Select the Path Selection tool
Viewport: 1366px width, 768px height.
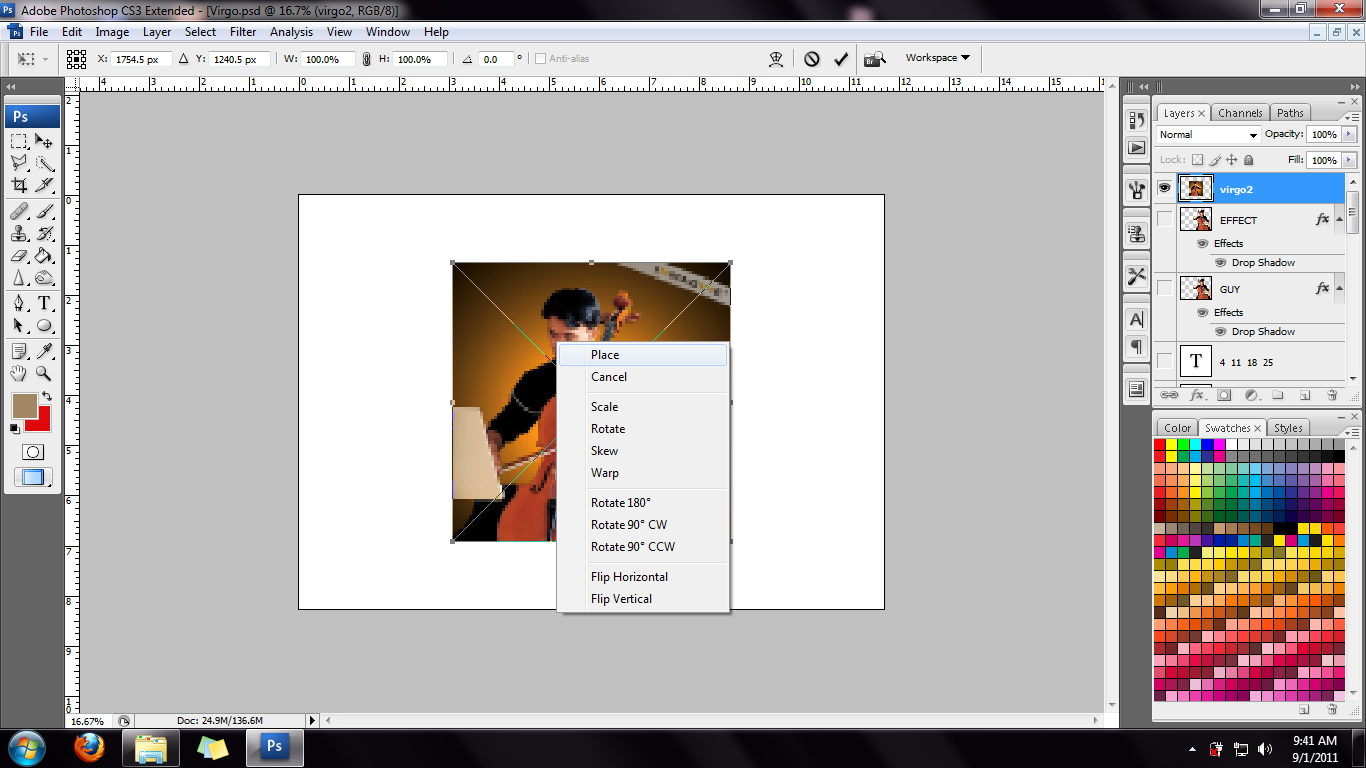click(x=19, y=326)
